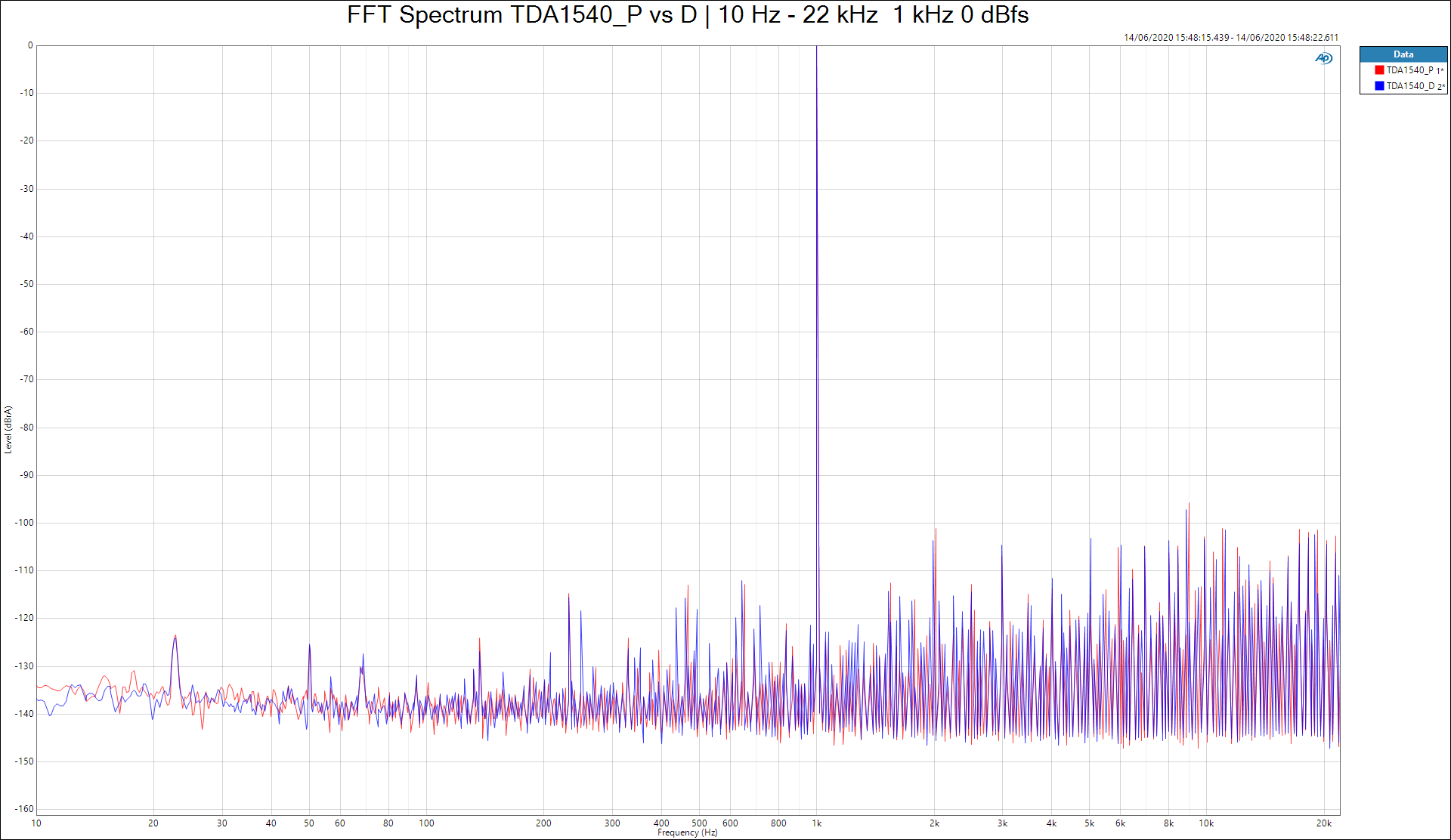Click the 2k frequency tick label
The height and width of the screenshot is (840, 1451).
pos(935,823)
